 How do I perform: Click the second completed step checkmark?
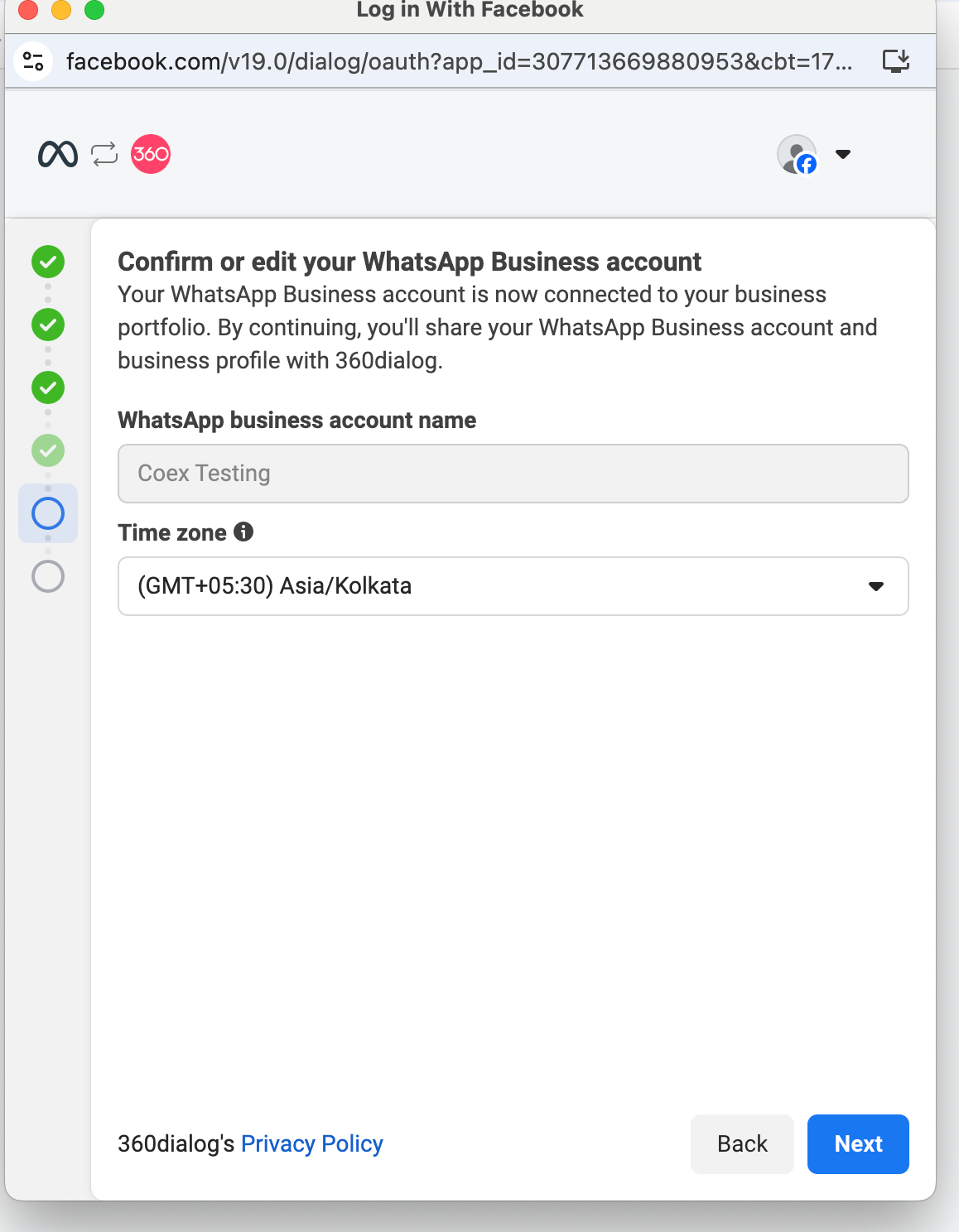(48, 325)
